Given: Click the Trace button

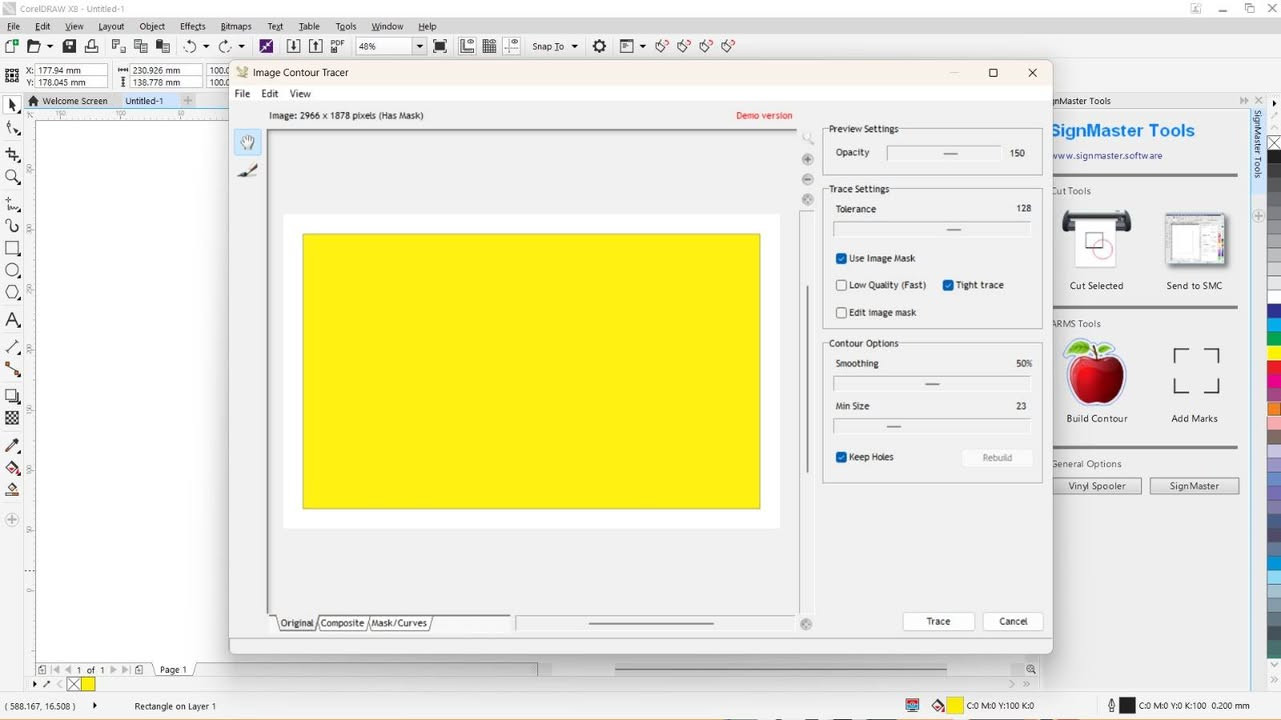Looking at the screenshot, I should click(x=938, y=621).
